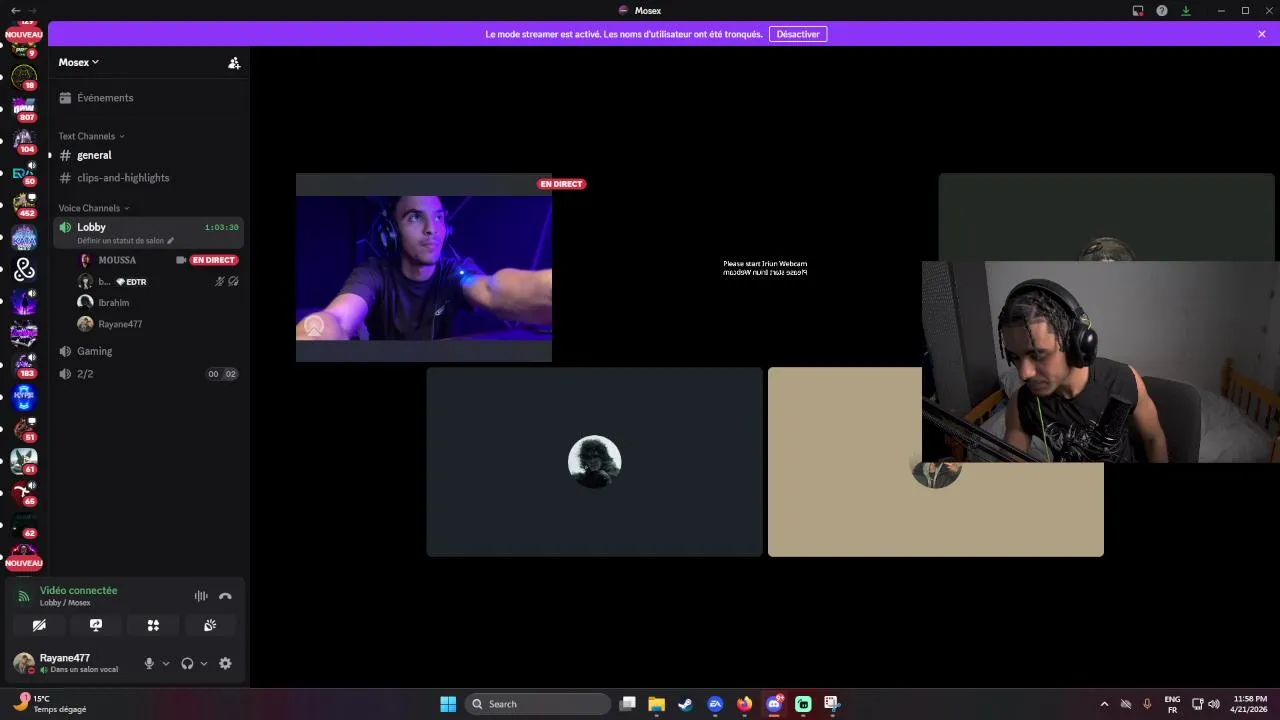Select MOUSSA in the Lobby list
Image resolution: width=1280 pixels, height=720 pixels.
pos(117,260)
